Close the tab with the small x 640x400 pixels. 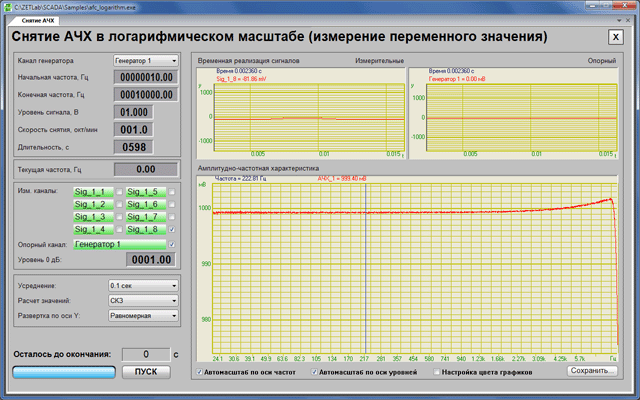628,20
